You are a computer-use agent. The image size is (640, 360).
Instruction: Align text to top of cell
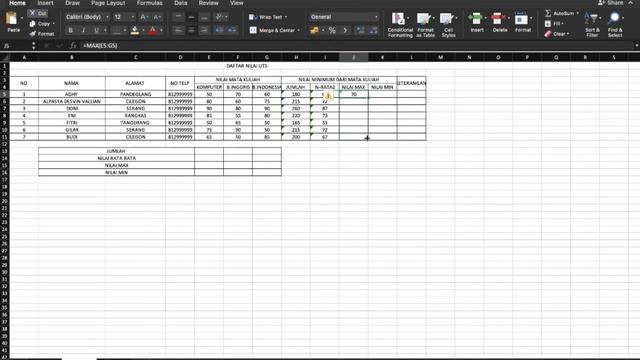point(178,17)
